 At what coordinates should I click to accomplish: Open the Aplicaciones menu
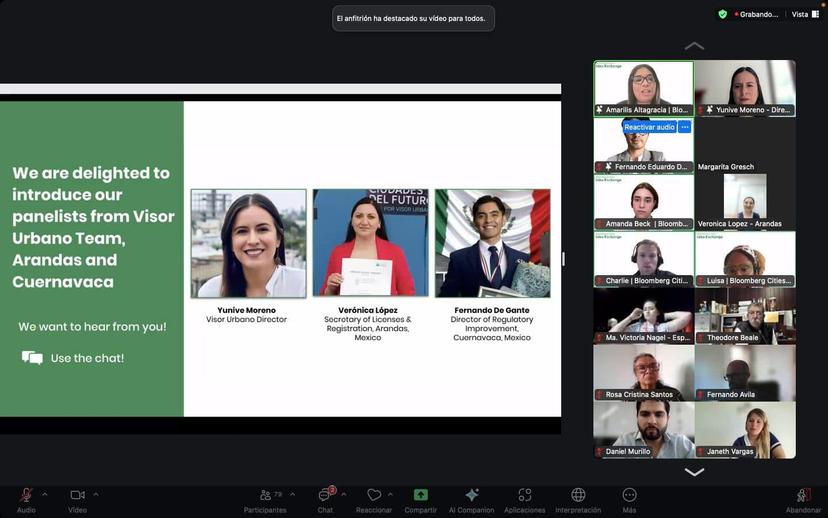point(524,496)
